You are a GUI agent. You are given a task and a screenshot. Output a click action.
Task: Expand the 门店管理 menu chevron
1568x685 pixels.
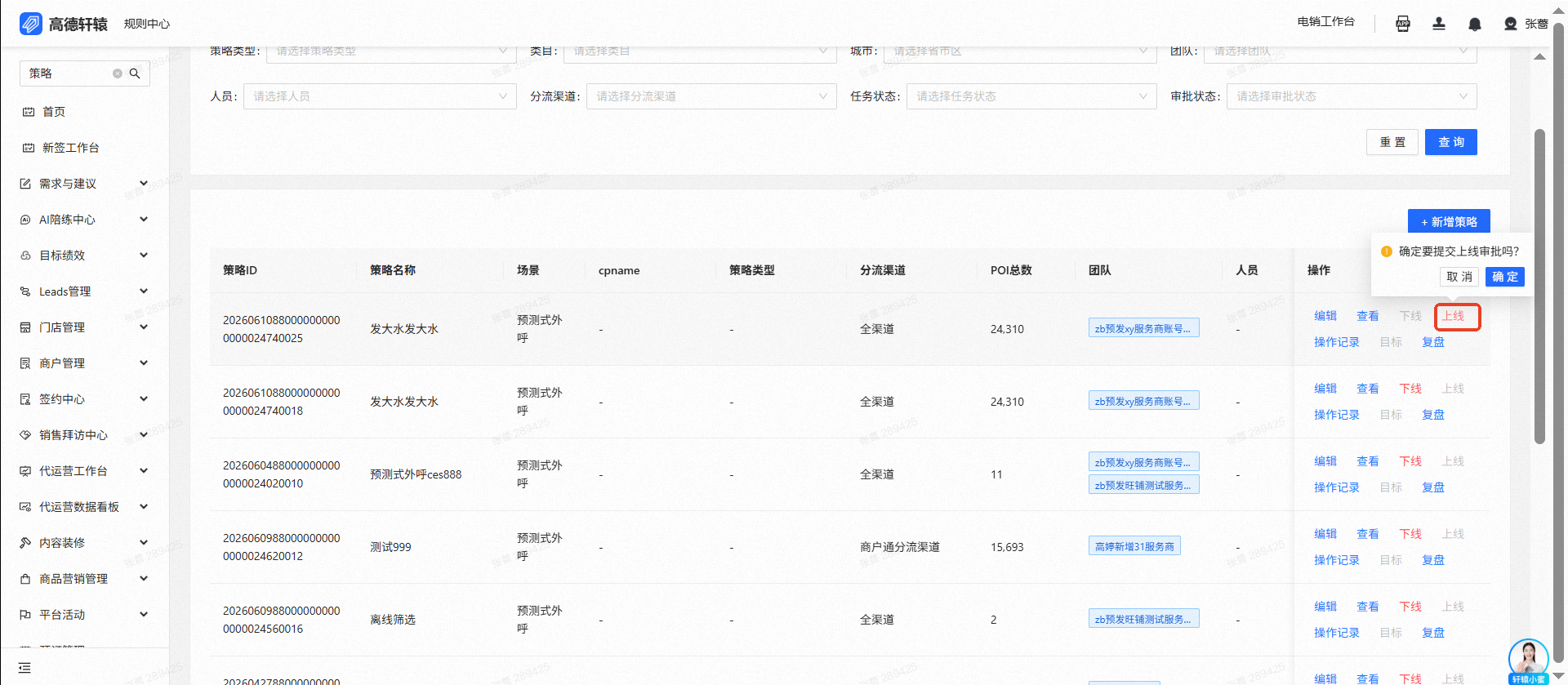[144, 327]
